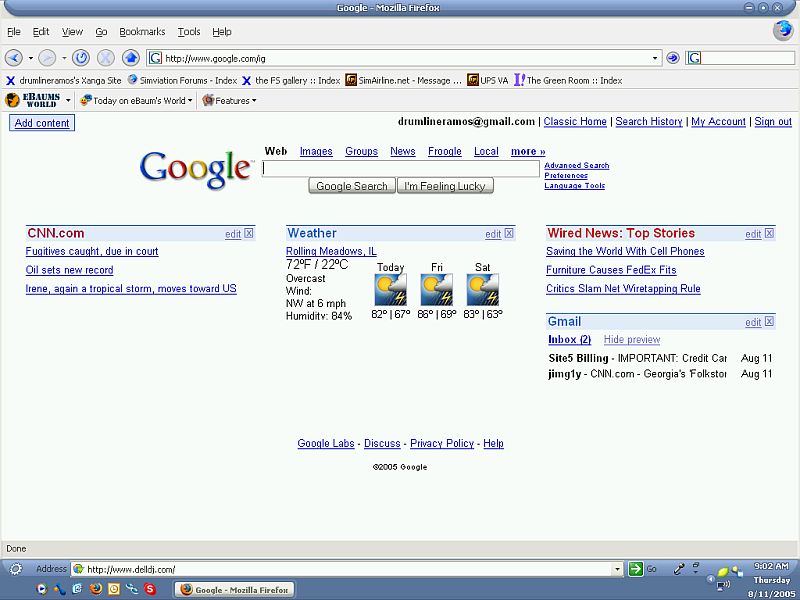Expand the URL bar history dropdown
Screen dimensions: 800x600
(655, 58)
